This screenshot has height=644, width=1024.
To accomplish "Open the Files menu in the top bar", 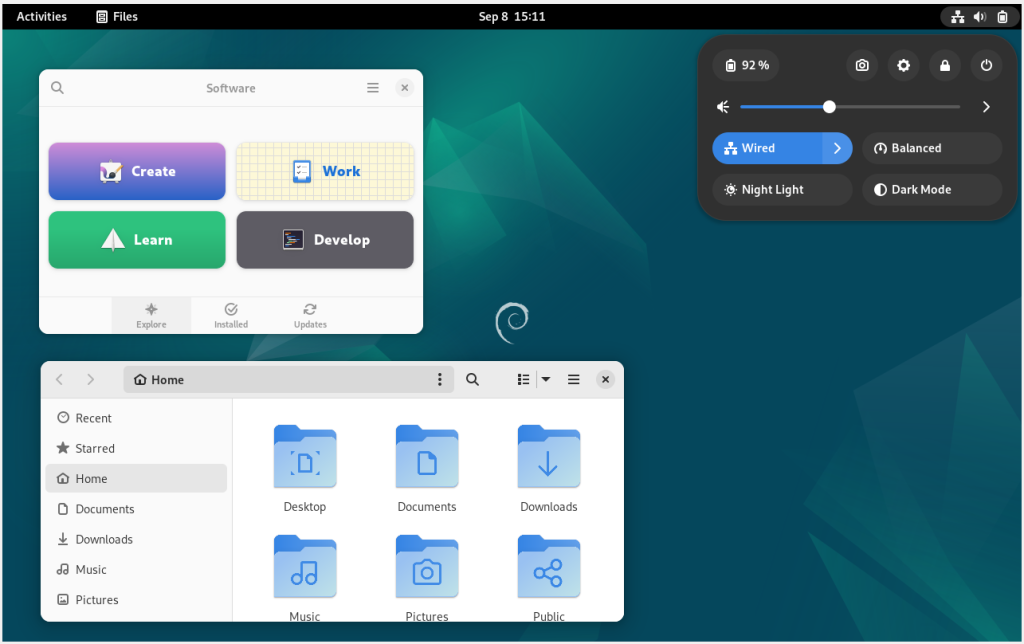I will [x=116, y=16].
